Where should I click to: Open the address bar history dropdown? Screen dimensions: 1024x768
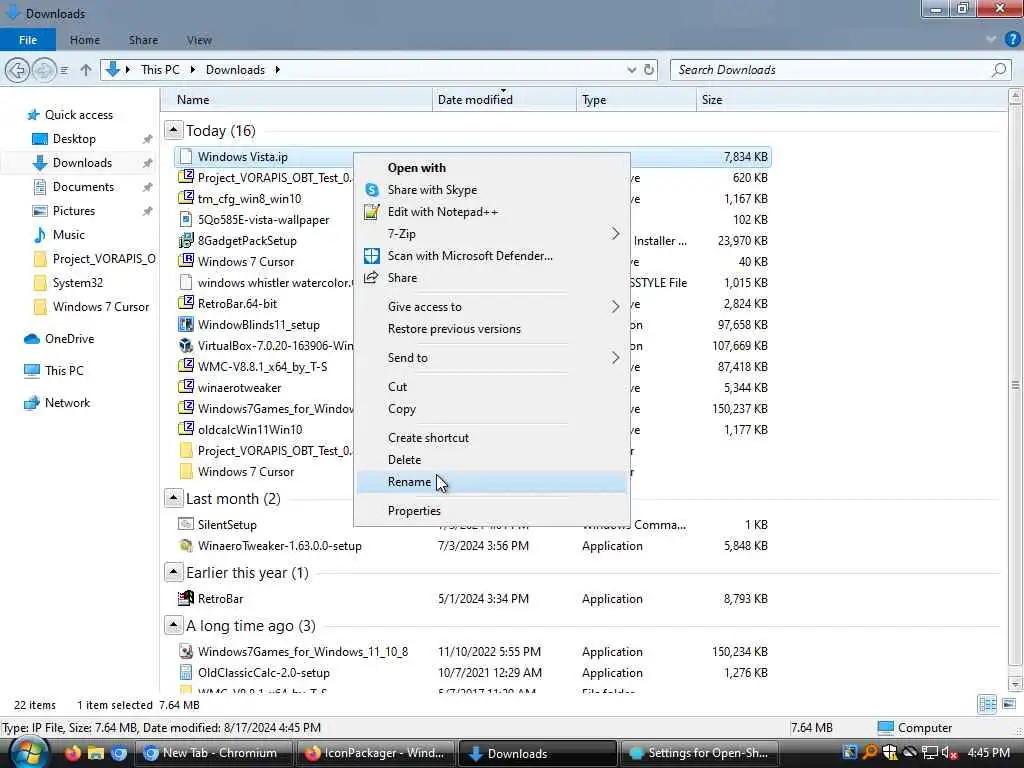[632, 70]
